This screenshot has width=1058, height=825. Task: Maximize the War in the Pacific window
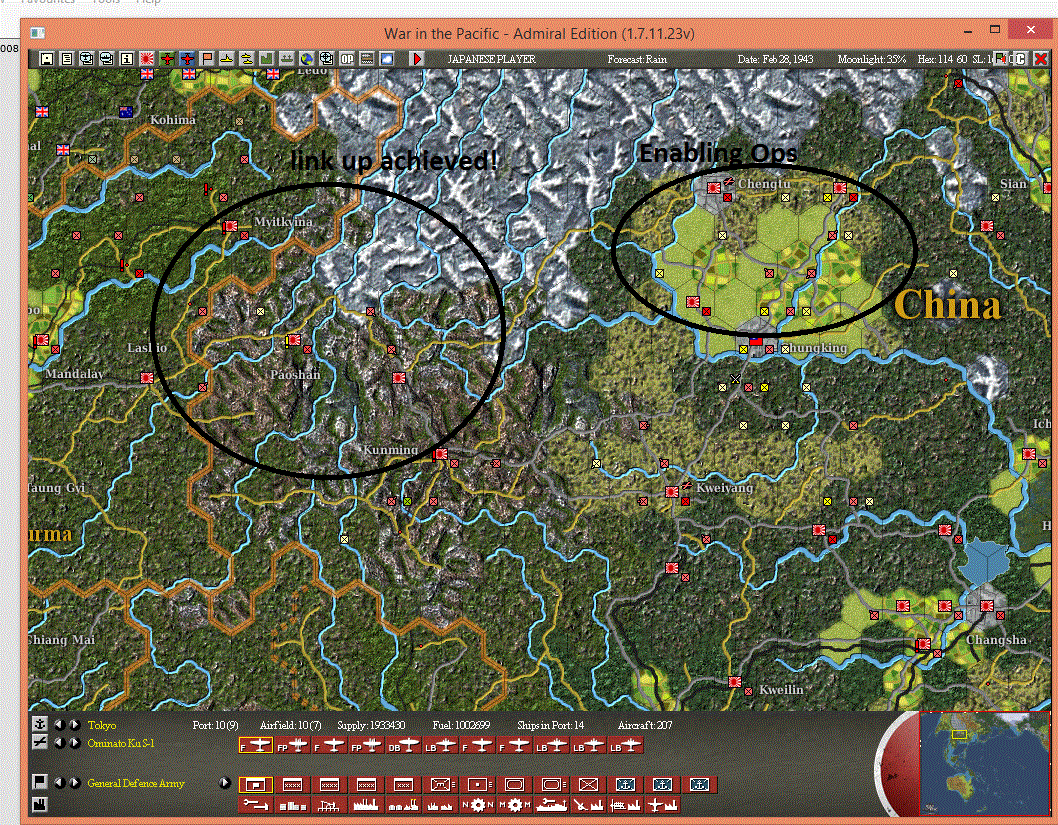pyautogui.click(x=995, y=30)
